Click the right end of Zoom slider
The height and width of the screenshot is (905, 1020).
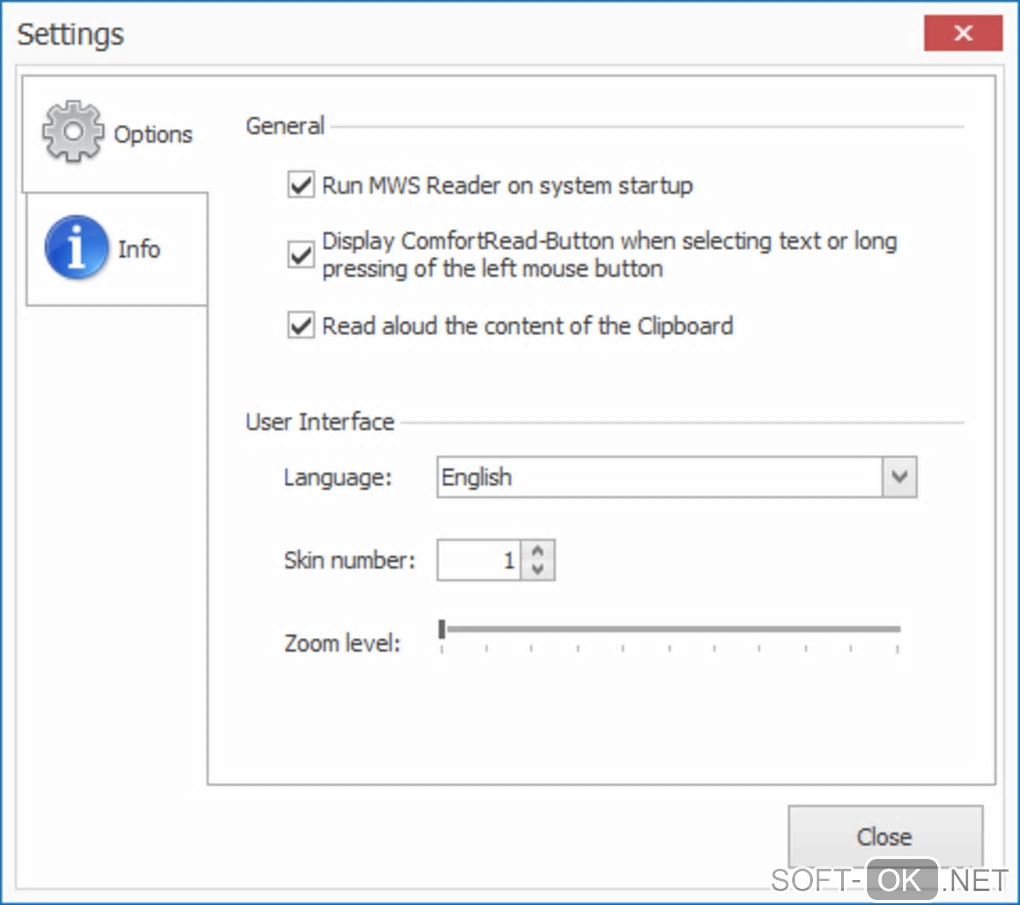click(897, 629)
